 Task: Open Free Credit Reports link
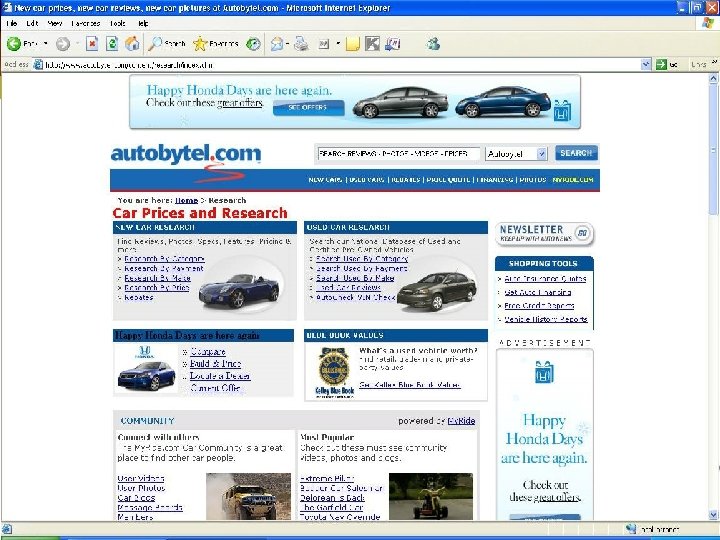539,305
